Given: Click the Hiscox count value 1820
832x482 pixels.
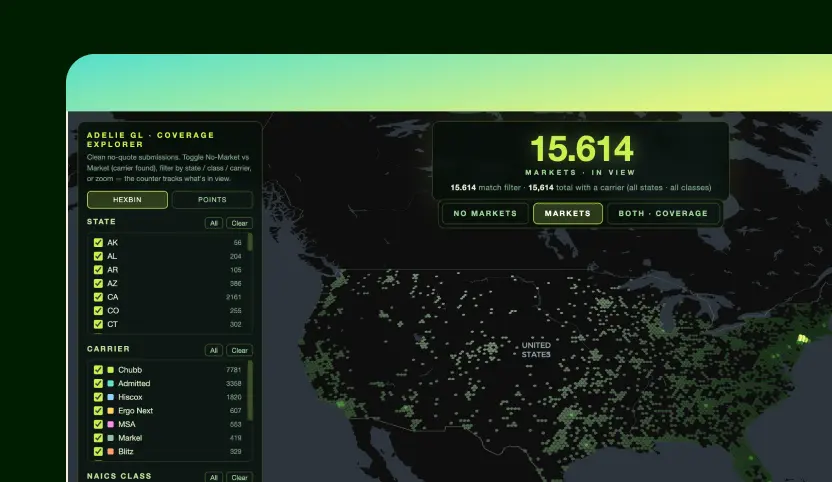Looking at the screenshot, I should click(x=233, y=397).
